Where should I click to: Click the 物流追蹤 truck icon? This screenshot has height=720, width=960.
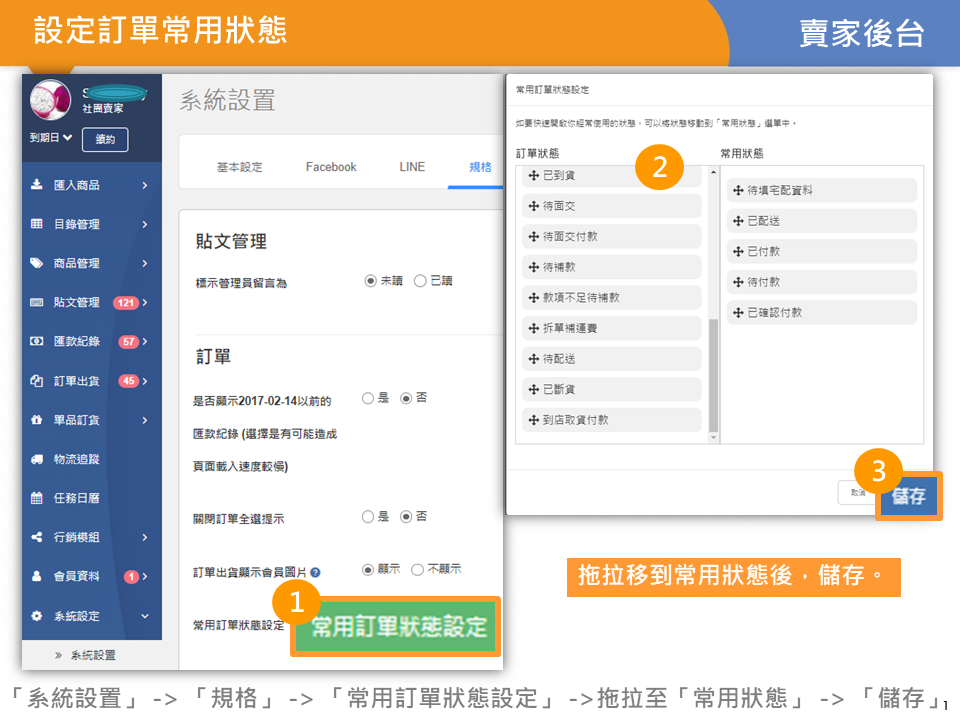pyautogui.click(x=37, y=459)
